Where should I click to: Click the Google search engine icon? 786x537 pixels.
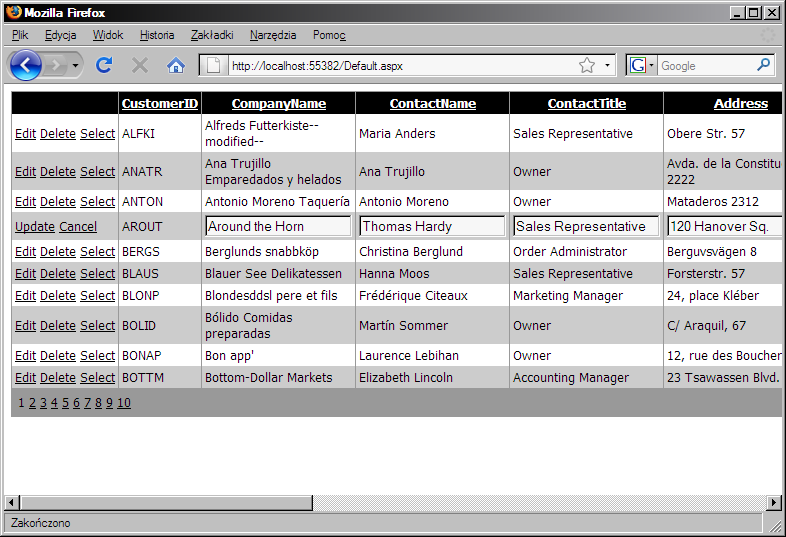click(638, 65)
